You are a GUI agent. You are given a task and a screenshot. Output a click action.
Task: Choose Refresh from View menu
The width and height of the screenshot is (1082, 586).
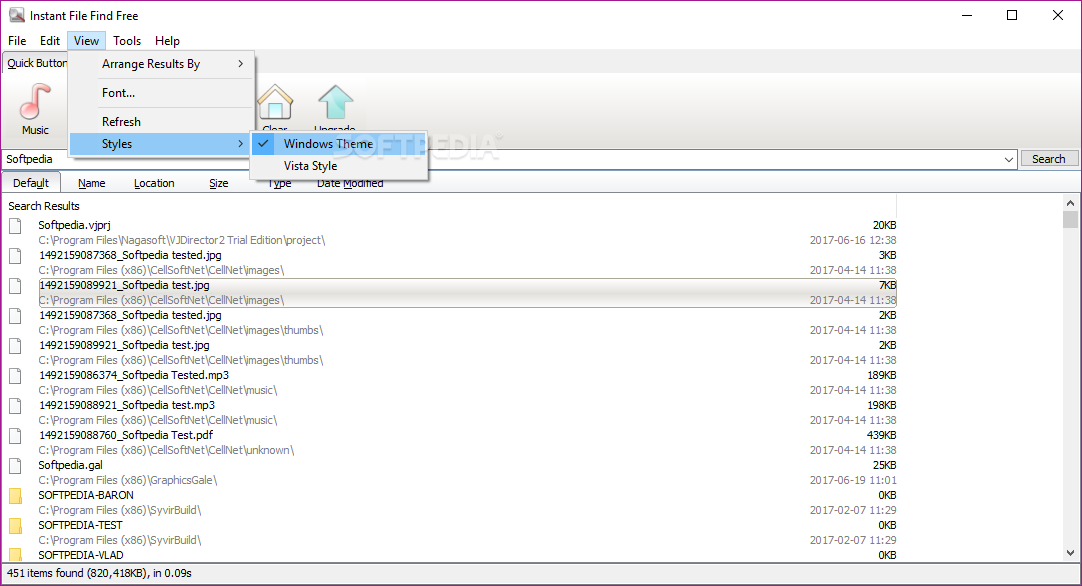click(161, 121)
